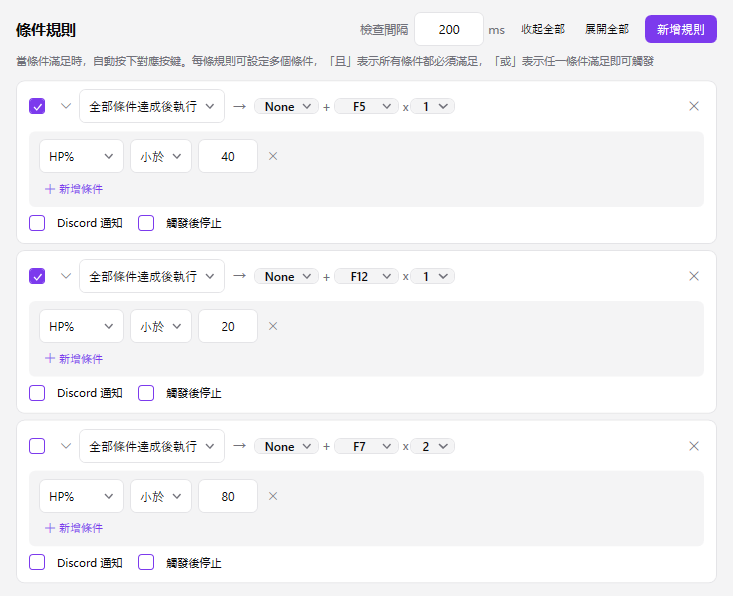The height and width of the screenshot is (596, 733).
Task: Delete the F12 rule with X icon
Action: pyautogui.click(x=694, y=276)
